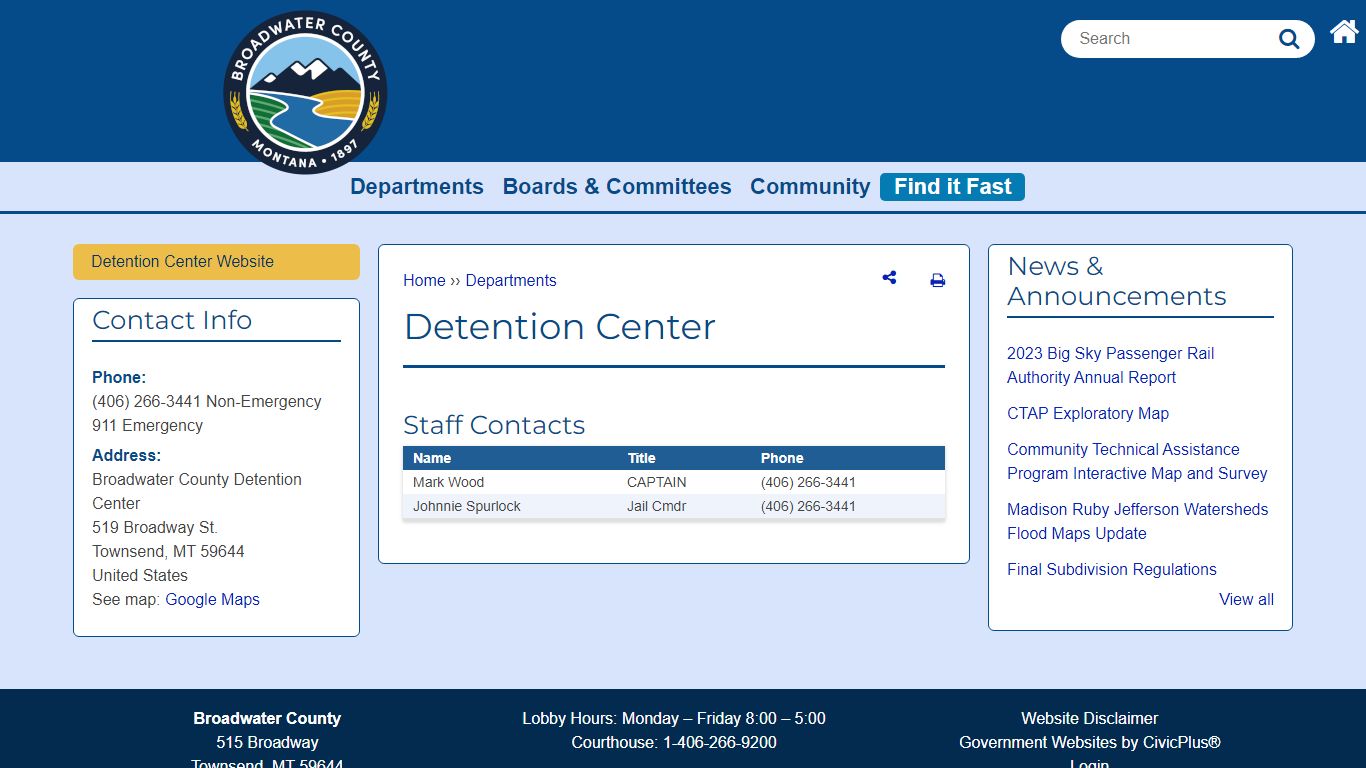Open the Departments menu
The width and height of the screenshot is (1366, 768).
click(x=417, y=187)
